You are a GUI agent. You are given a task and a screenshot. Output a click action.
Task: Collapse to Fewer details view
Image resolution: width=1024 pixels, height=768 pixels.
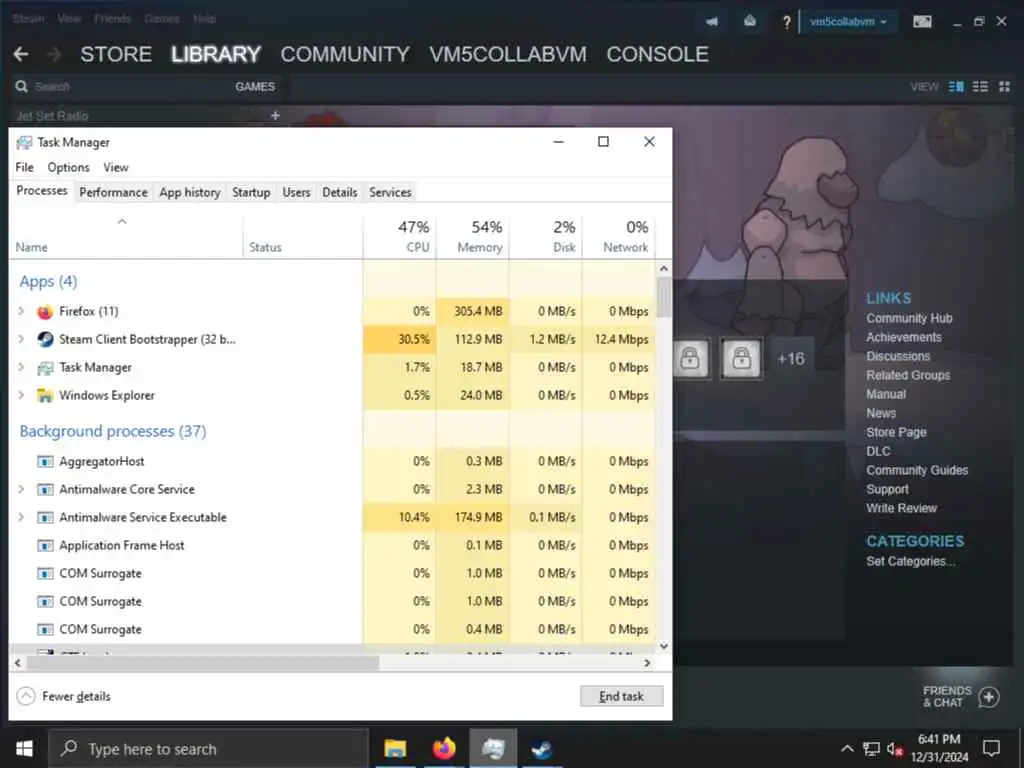(x=63, y=696)
